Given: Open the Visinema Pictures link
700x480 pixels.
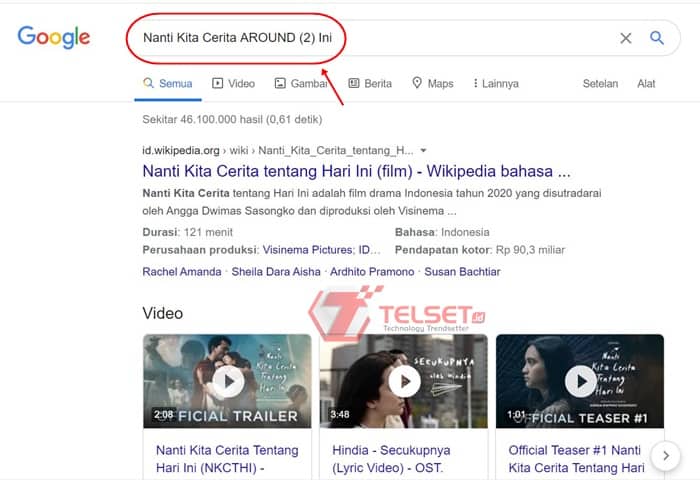Looking at the screenshot, I should coord(307,249).
